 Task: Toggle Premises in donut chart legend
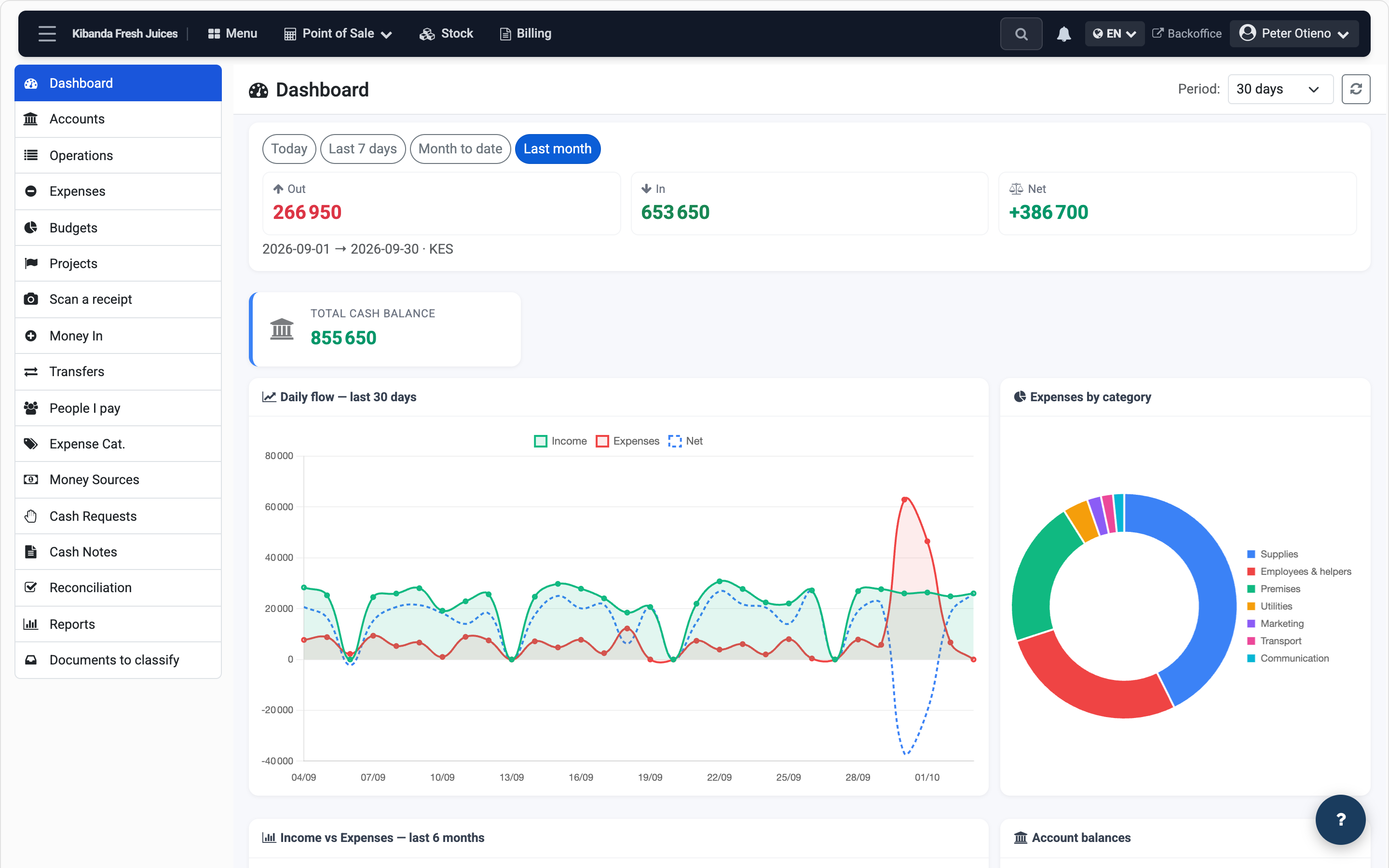[1274, 589]
